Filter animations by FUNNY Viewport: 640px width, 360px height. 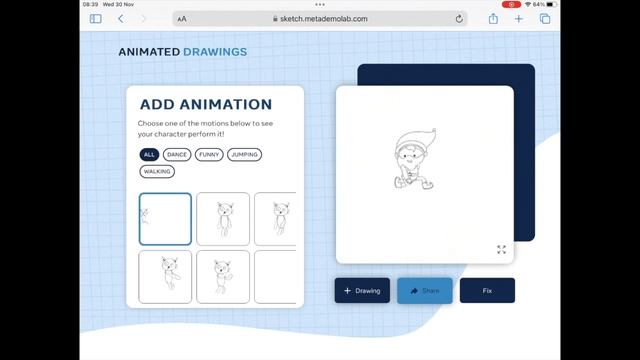pyautogui.click(x=209, y=155)
